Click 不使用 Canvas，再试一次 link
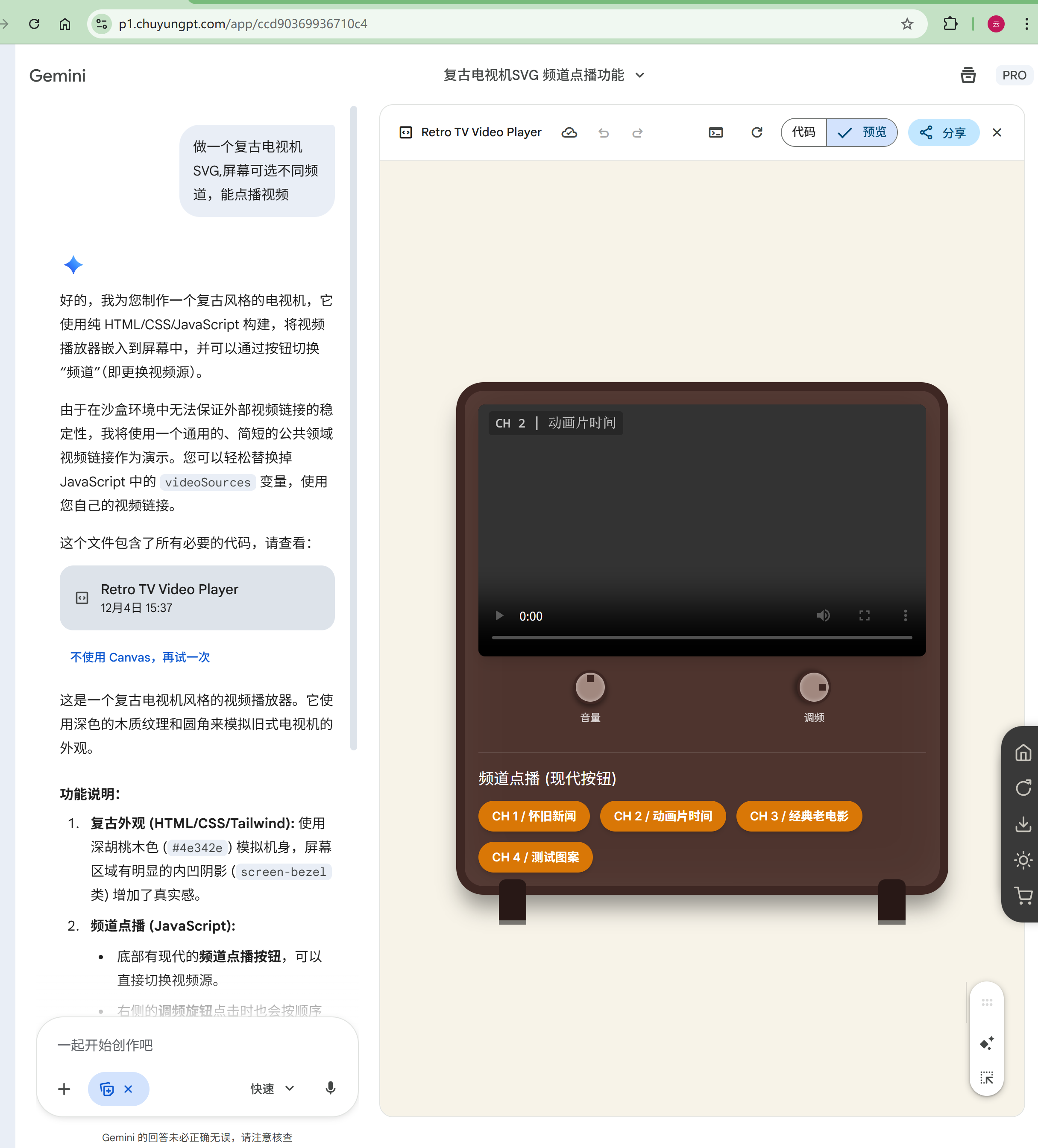Viewport: 1038px width, 1148px height. 140,657
